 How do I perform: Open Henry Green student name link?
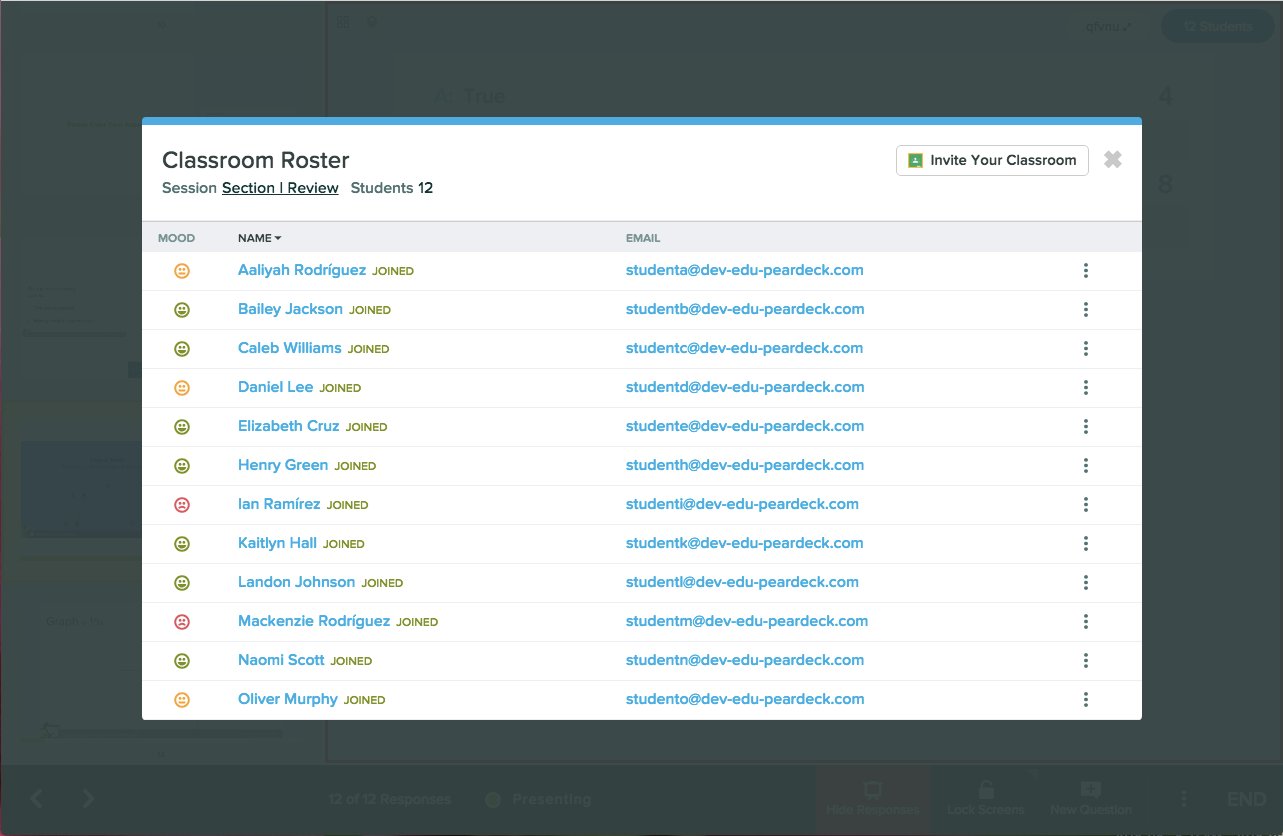[x=283, y=465]
